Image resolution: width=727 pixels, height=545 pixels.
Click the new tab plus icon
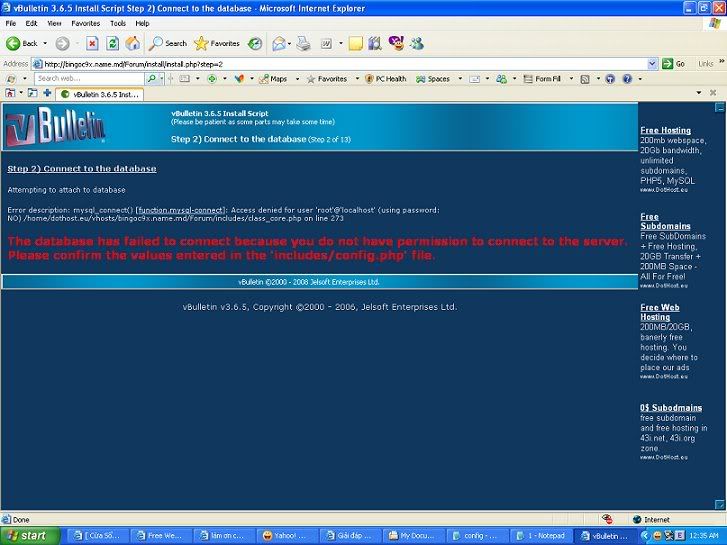(47, 93)
